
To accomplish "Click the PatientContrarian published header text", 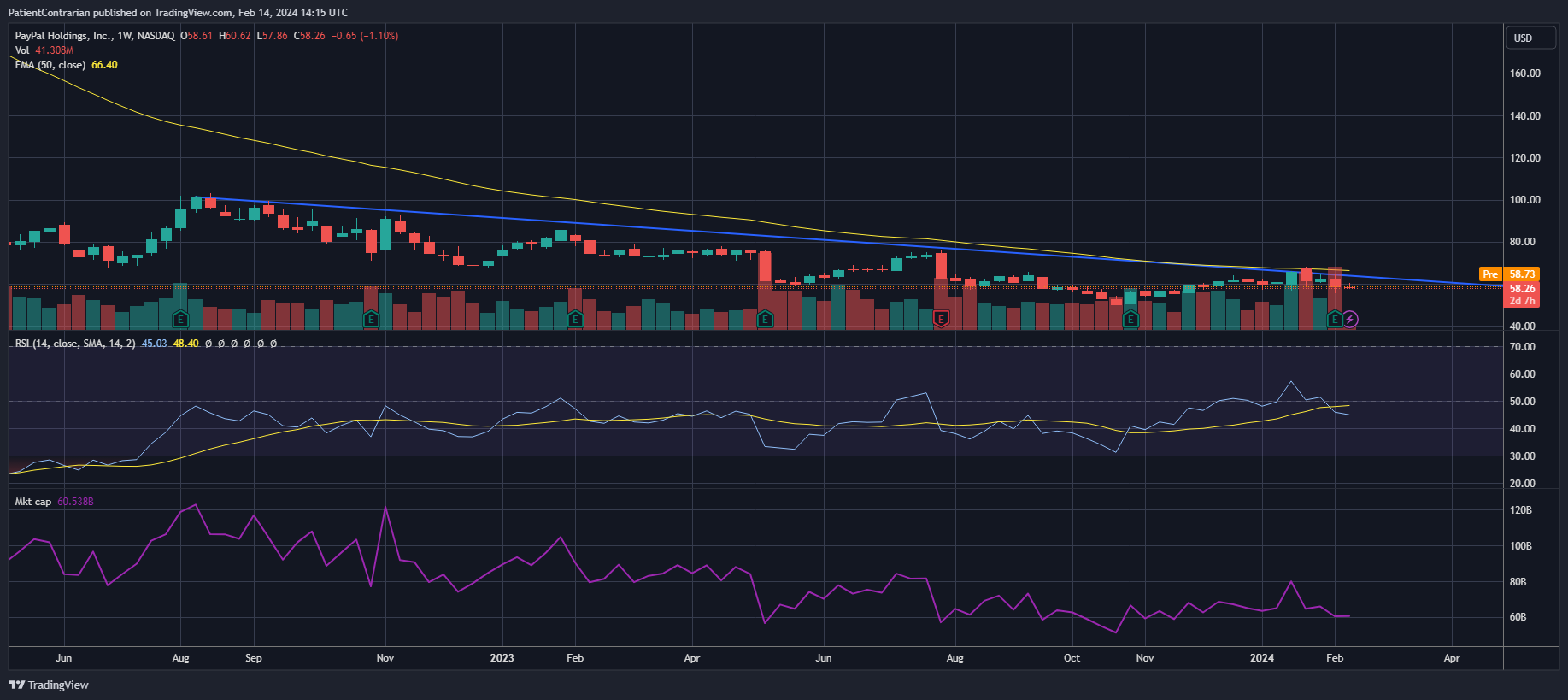I will (x=178, y=13).
